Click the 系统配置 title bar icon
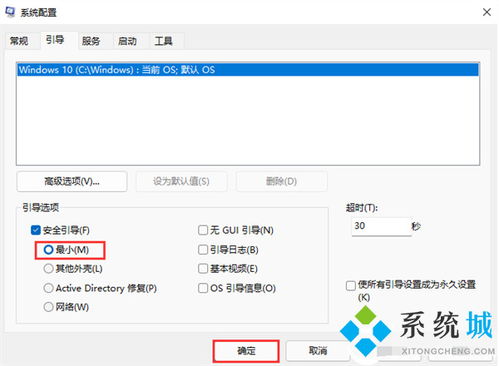Screen dimensions: 499x366 [x=10, y=12]
